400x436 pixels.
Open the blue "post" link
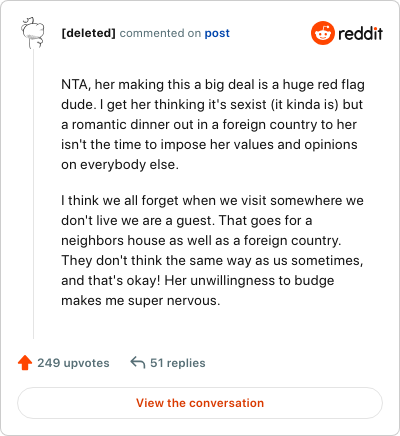[x=217, y=33]
